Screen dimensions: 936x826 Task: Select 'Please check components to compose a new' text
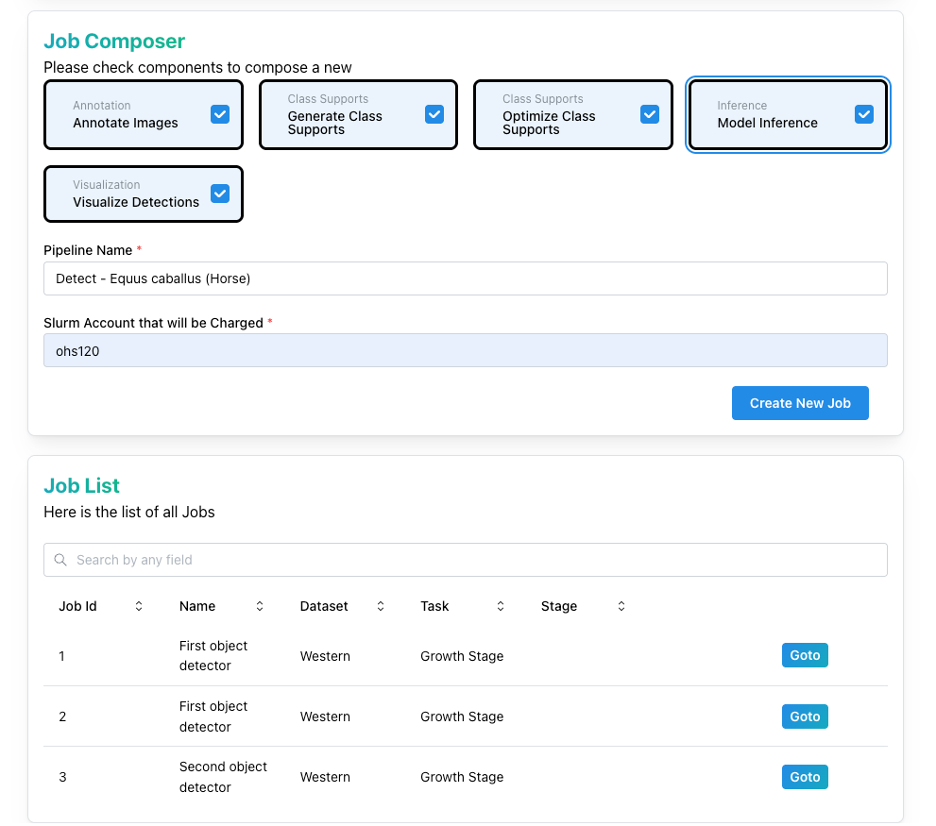tap(198, 67)
